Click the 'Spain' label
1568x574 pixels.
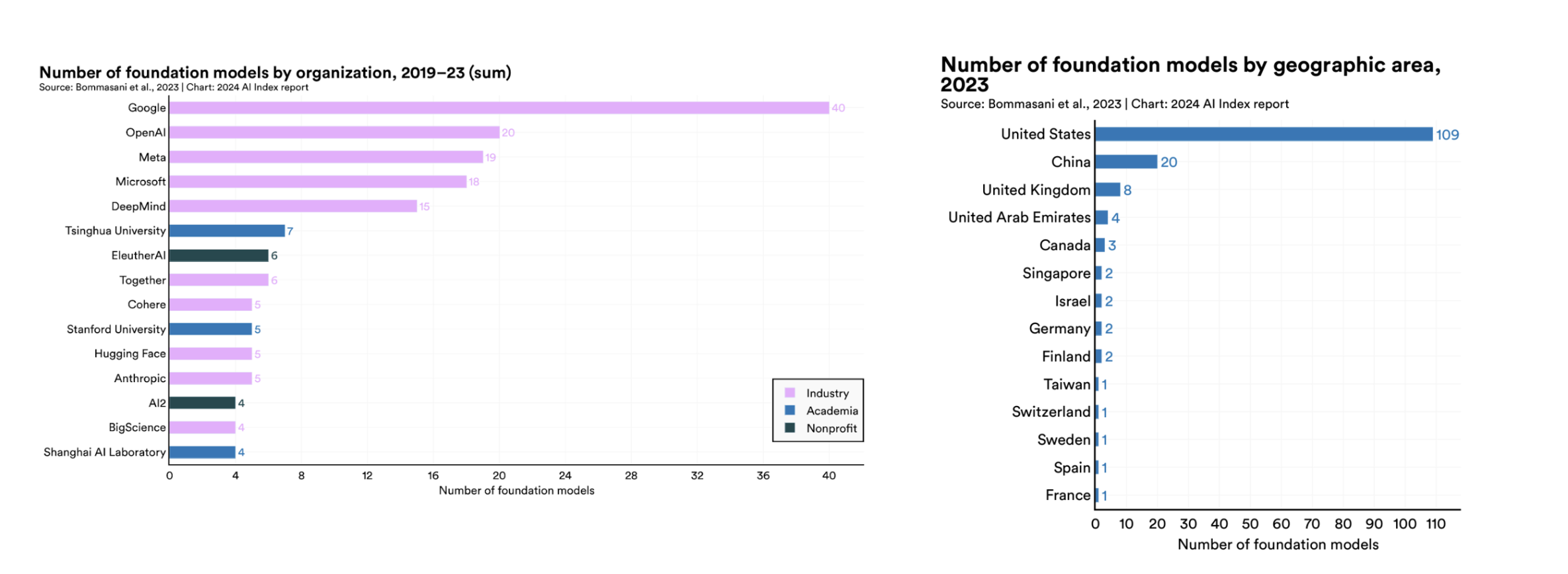click(1072, 468)
